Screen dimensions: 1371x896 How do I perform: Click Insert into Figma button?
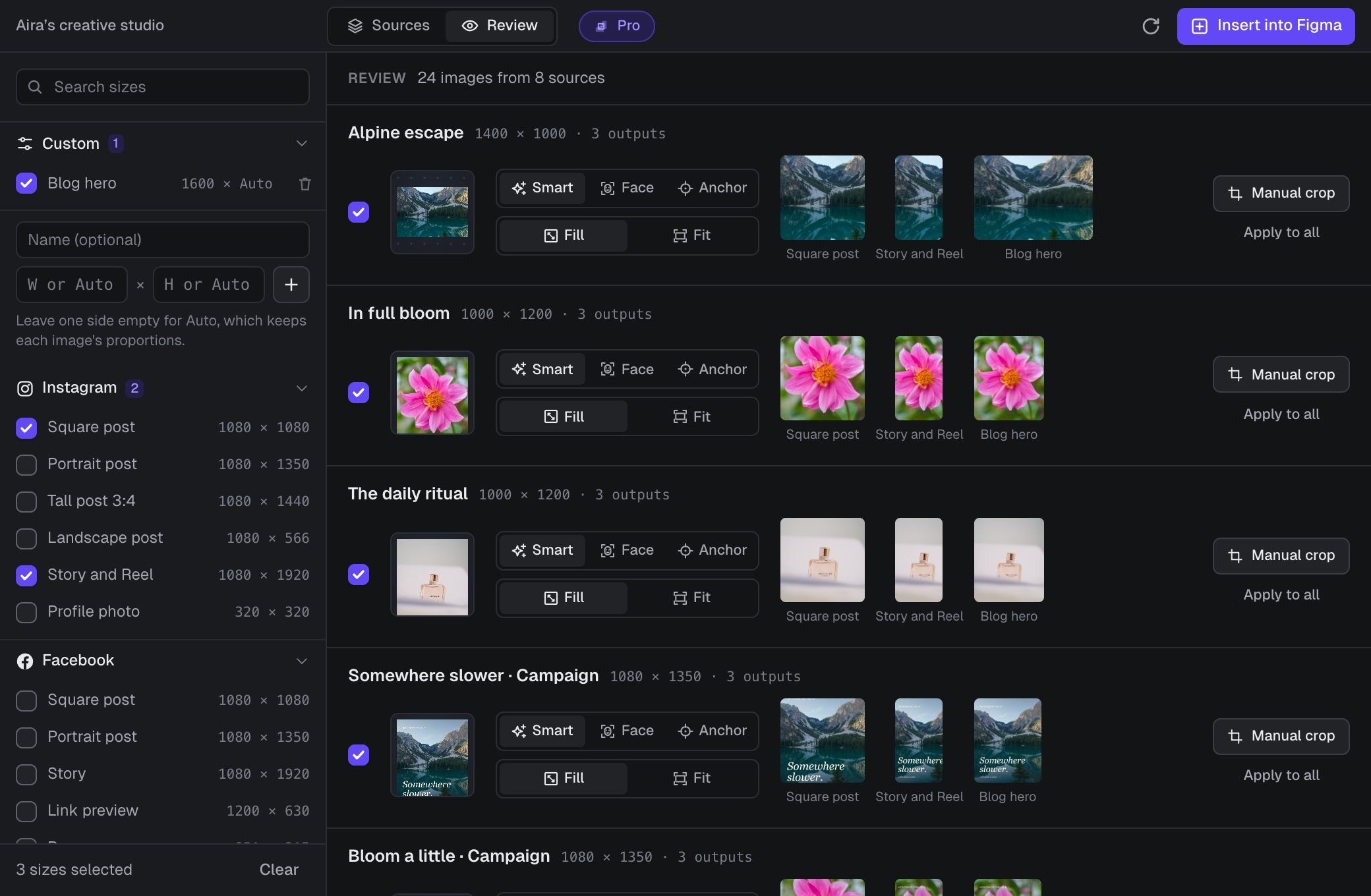point(1266,26)
